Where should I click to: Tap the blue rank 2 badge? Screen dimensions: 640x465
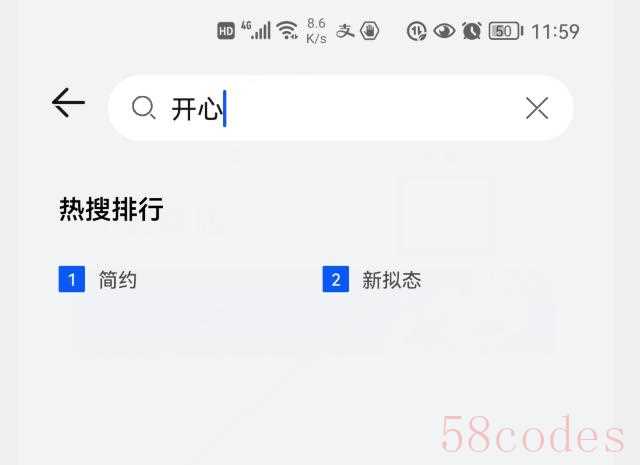336,279
